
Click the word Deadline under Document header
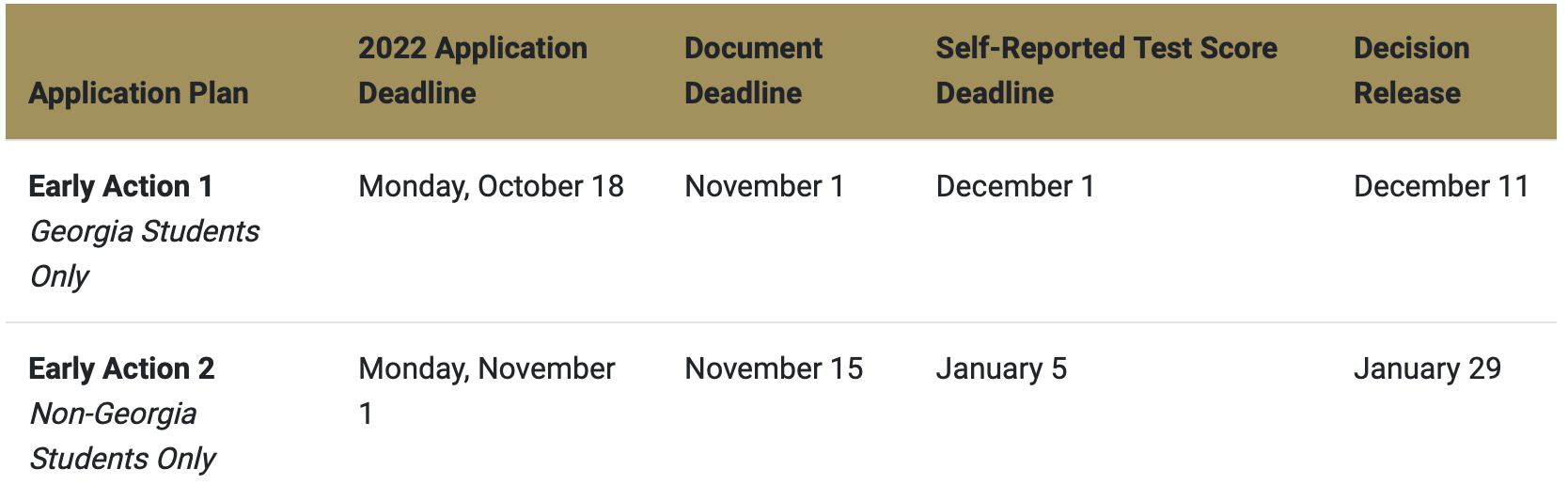click(743, 93)
